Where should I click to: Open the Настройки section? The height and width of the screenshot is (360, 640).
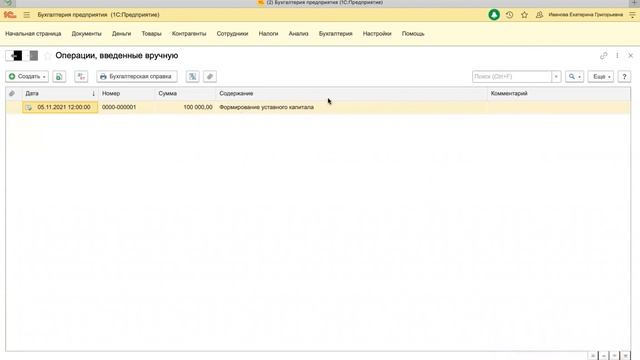[x=377, y=33]
